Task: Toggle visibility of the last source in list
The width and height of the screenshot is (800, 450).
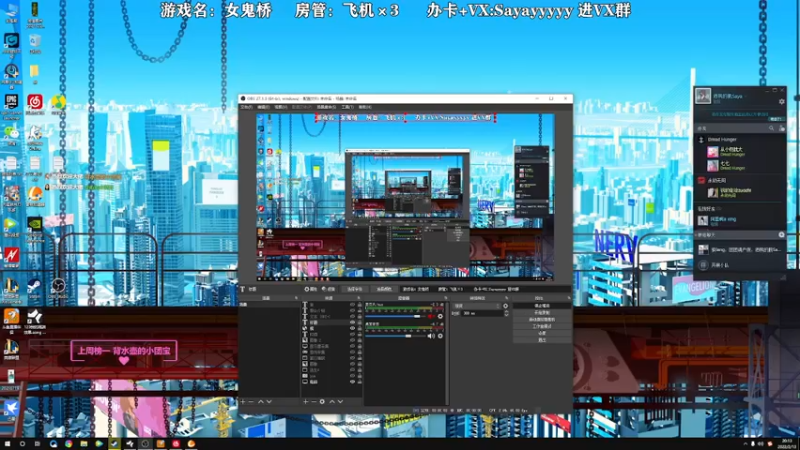Action: tap(352, 382)
